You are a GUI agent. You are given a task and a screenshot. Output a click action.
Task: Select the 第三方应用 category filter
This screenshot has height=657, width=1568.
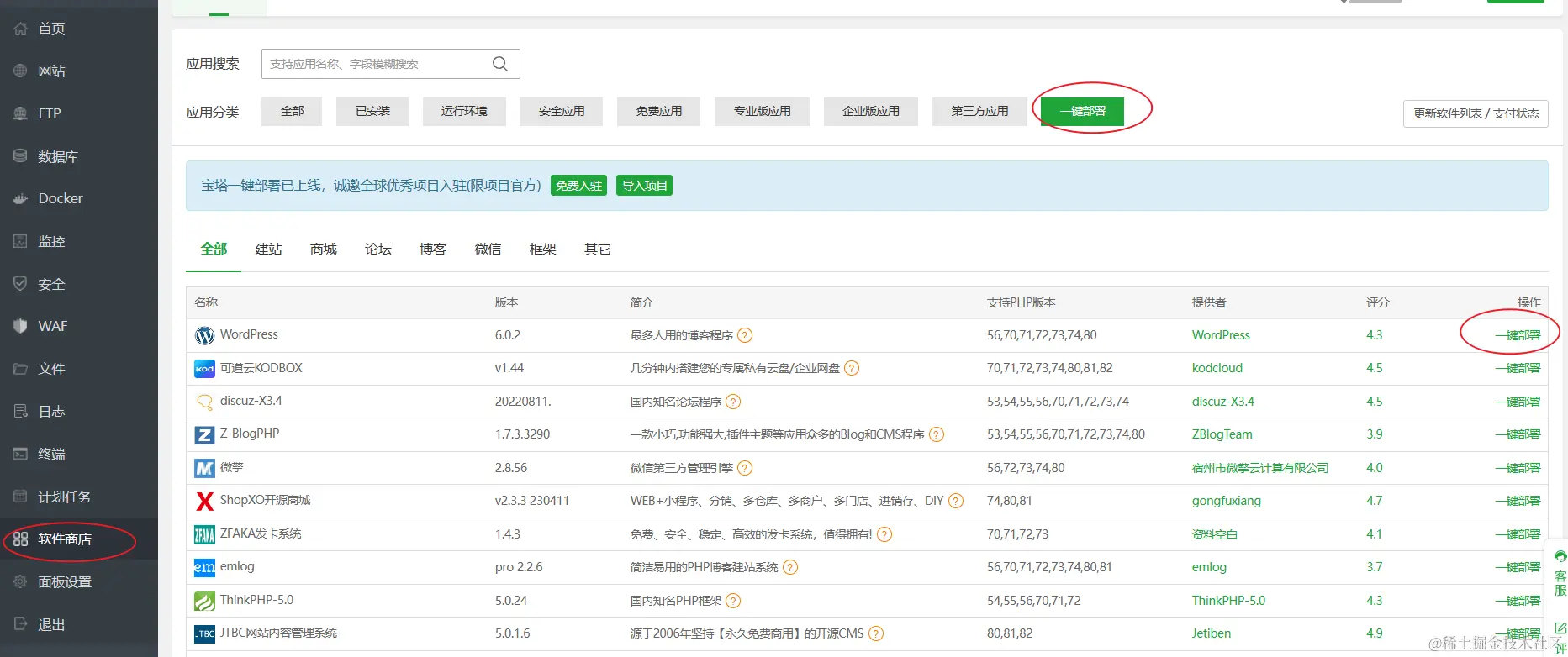(x=979, y=111)
